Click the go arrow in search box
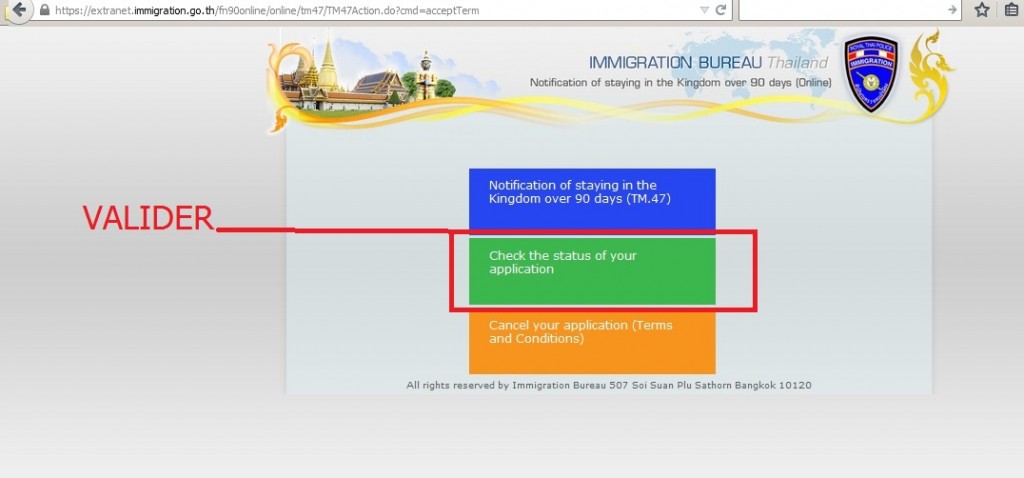Viewport: 1024px width, 478px height. pyautogui.click(x=952, y=10)
